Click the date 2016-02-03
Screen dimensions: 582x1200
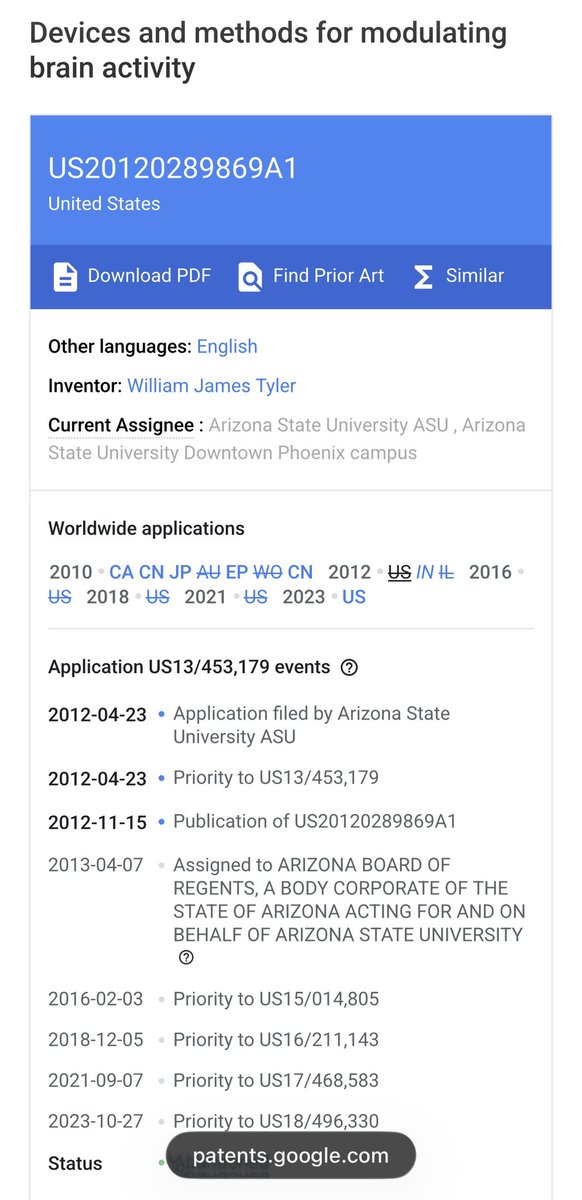tap(96, 999)
